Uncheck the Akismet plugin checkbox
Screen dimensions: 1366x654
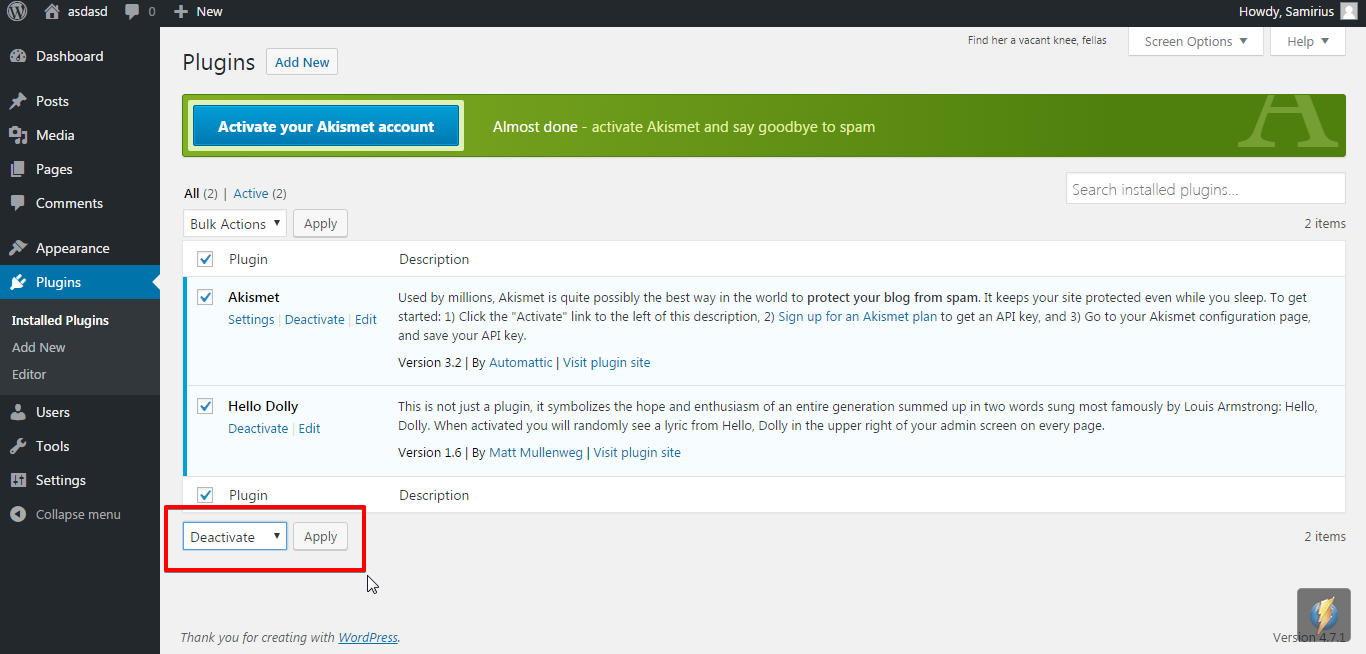coord(205,297)
